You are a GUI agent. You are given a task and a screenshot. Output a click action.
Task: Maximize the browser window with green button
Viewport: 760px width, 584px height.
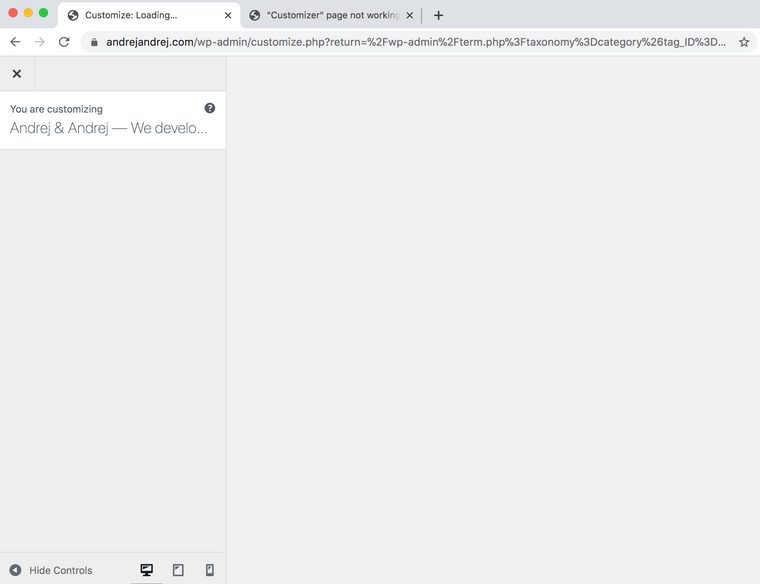[x=43, y=13]
